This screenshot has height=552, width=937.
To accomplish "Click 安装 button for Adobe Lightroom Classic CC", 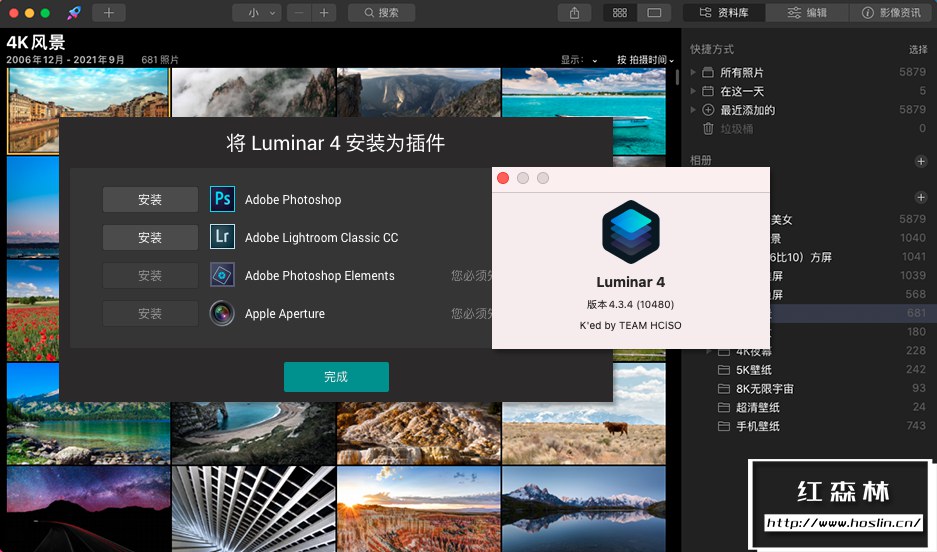I will 150,238.
